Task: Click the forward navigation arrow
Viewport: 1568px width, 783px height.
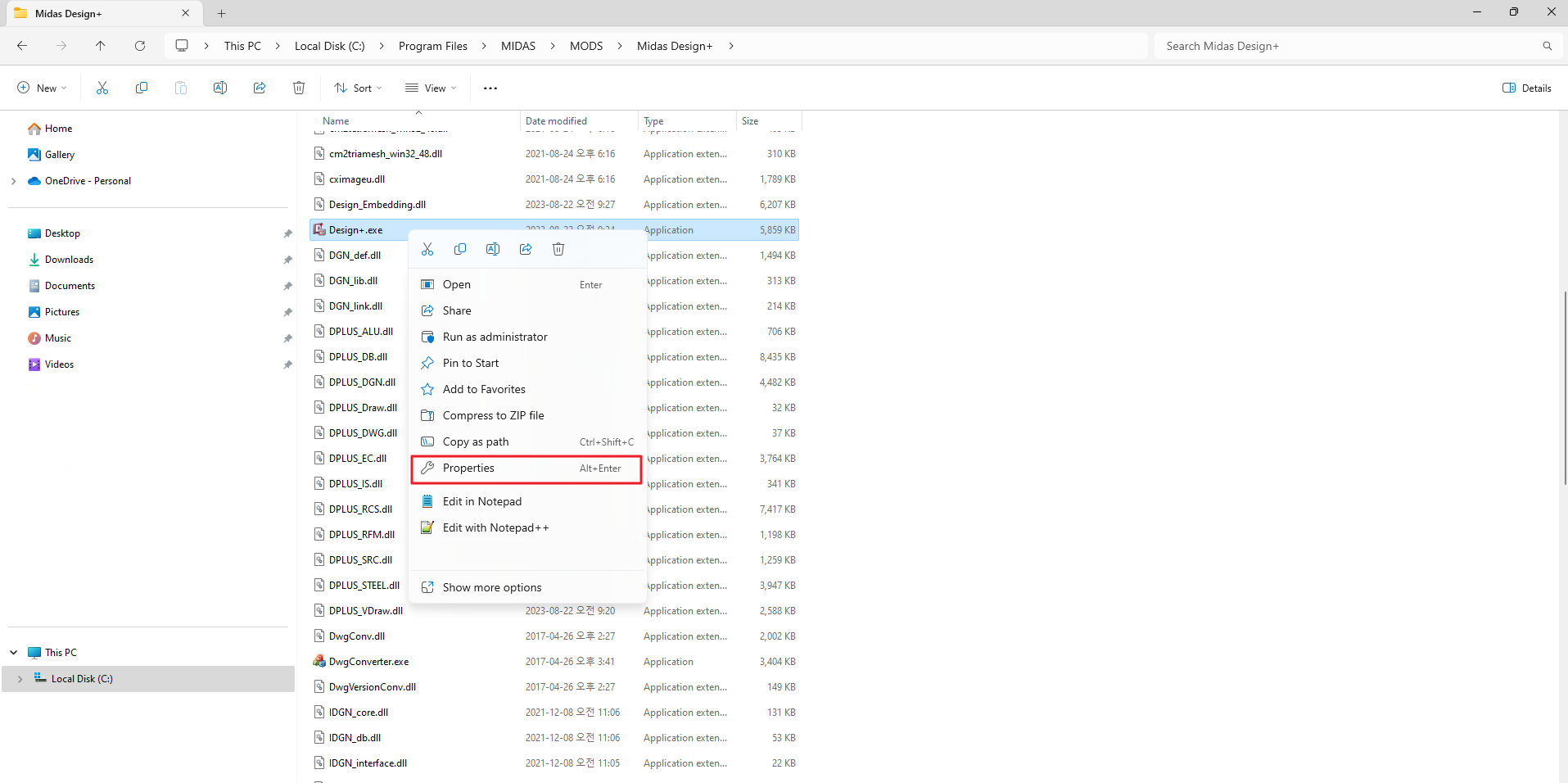Action: [61, 46]
